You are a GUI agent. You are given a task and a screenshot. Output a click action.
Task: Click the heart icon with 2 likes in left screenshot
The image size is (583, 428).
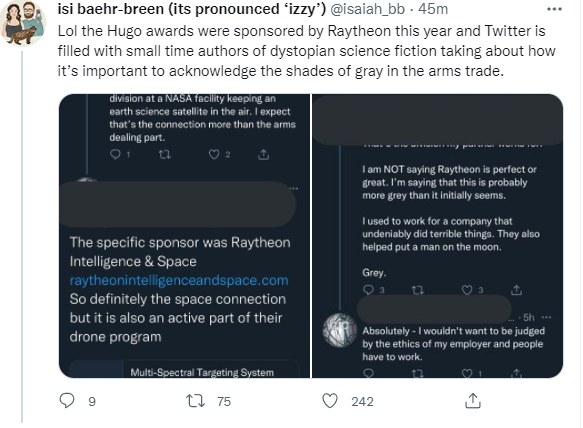click(x=214, y=154)
